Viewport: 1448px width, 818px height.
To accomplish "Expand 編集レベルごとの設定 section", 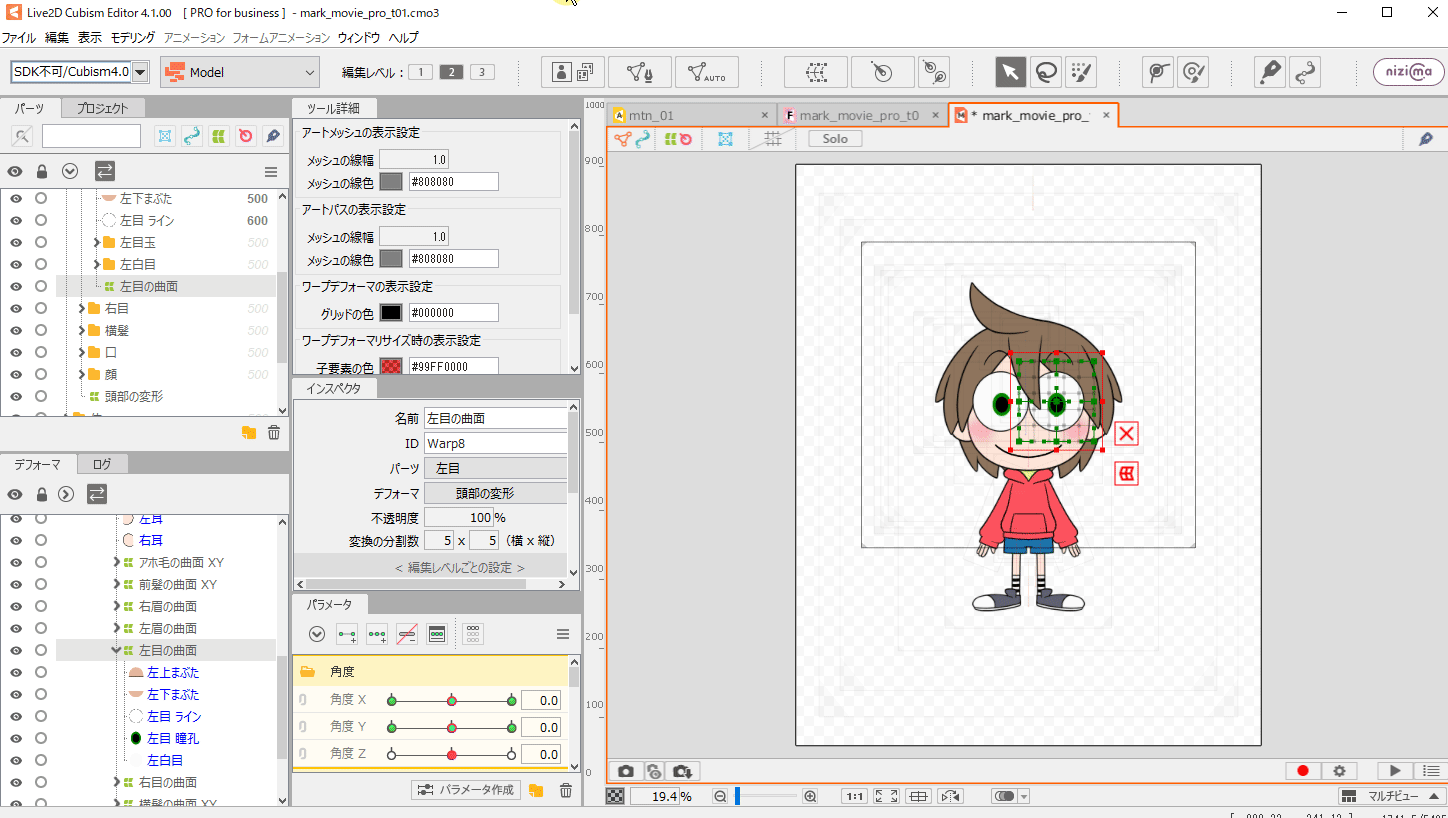I will coord(460,567).
